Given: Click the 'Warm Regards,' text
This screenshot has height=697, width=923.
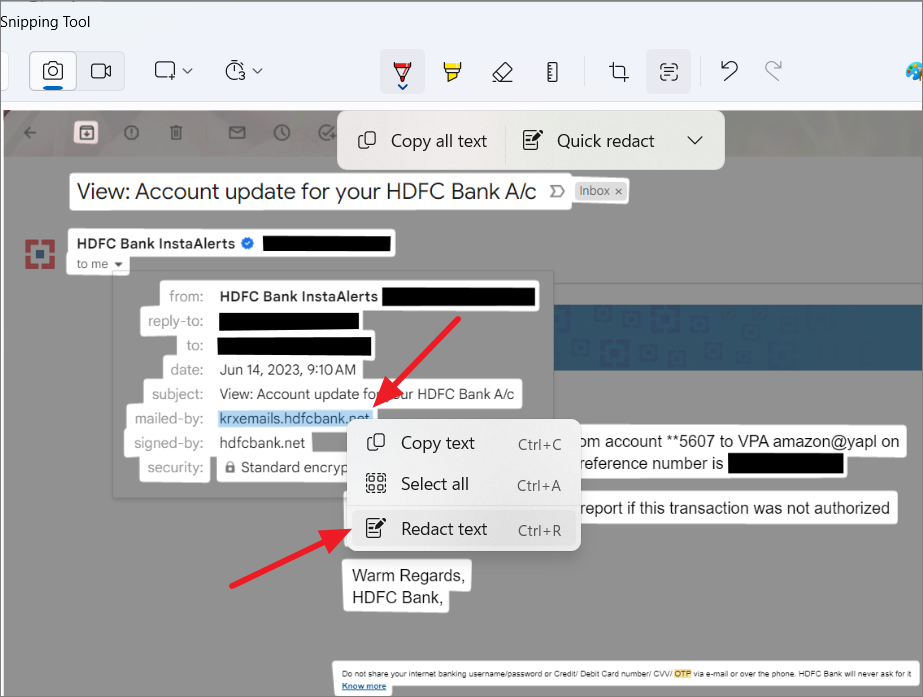Looking at the screenshot, I should [x=409, y=575].
